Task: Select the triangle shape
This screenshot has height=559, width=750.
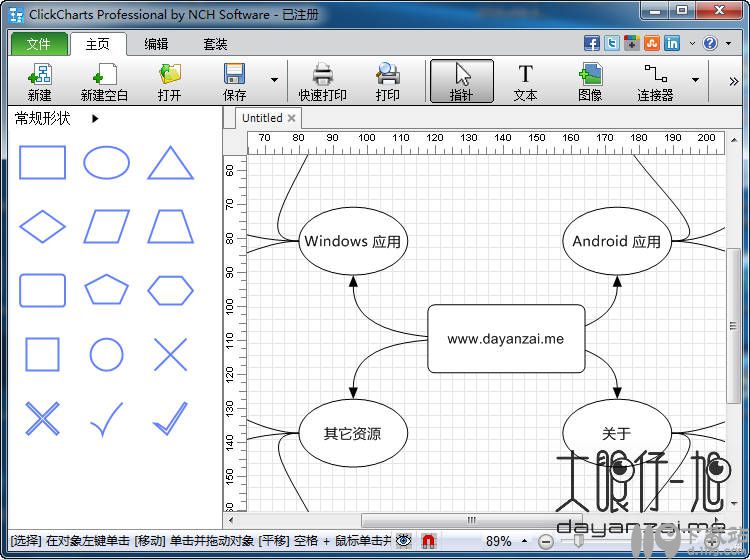Action: pyautogui.click(x=170, y=163)
